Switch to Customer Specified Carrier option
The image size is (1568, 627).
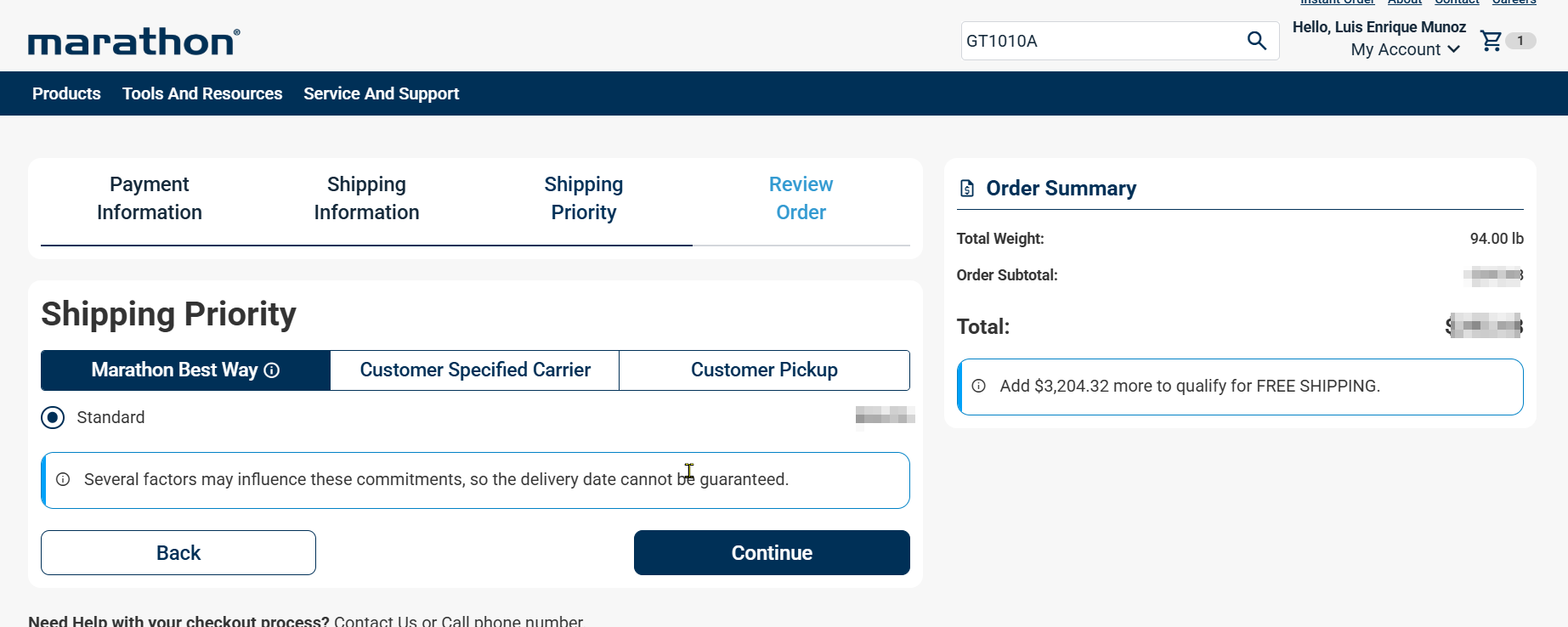coord(475,370)
